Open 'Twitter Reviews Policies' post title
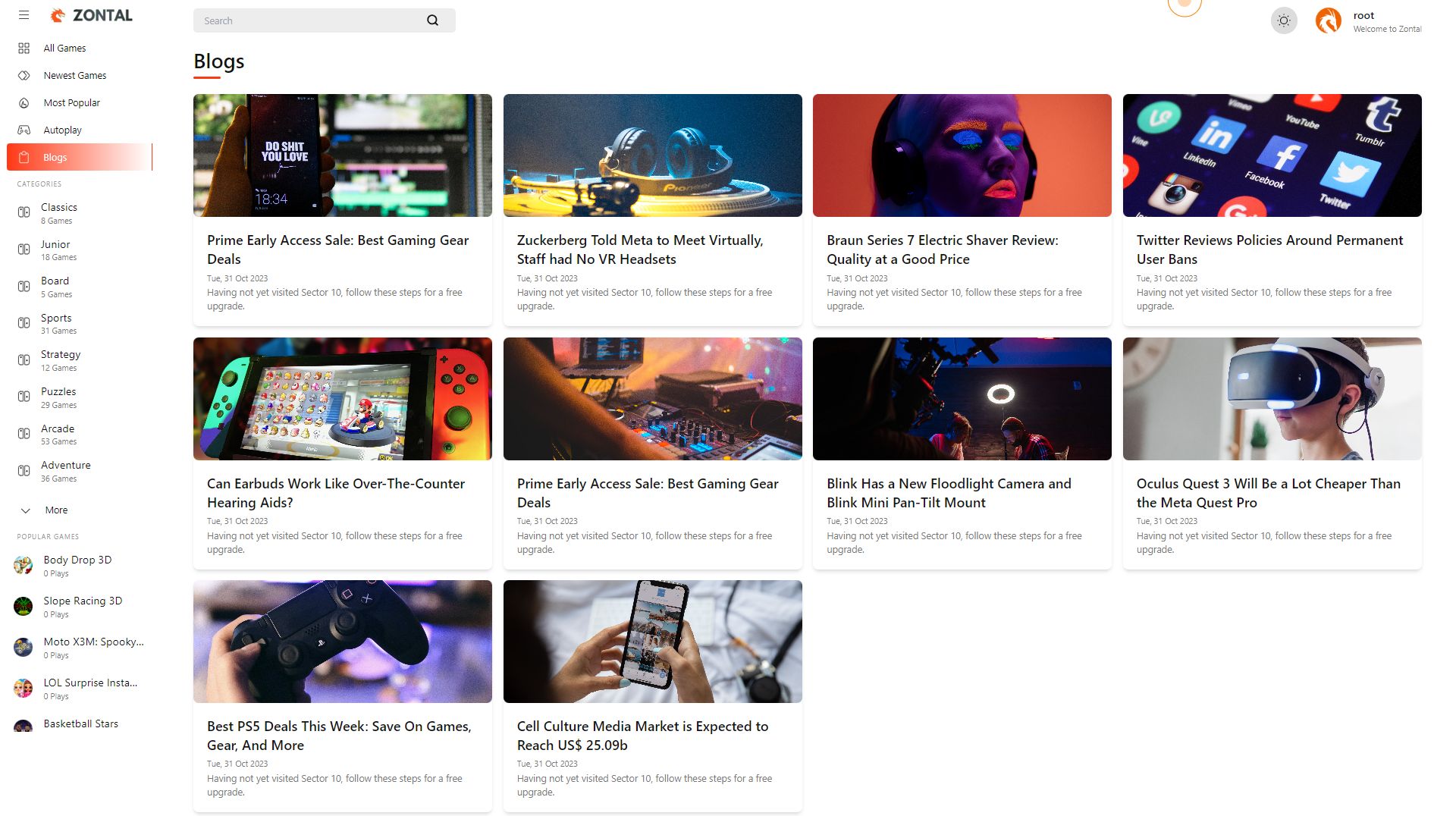This screenshot has width=1456, height=816. 1269,250
